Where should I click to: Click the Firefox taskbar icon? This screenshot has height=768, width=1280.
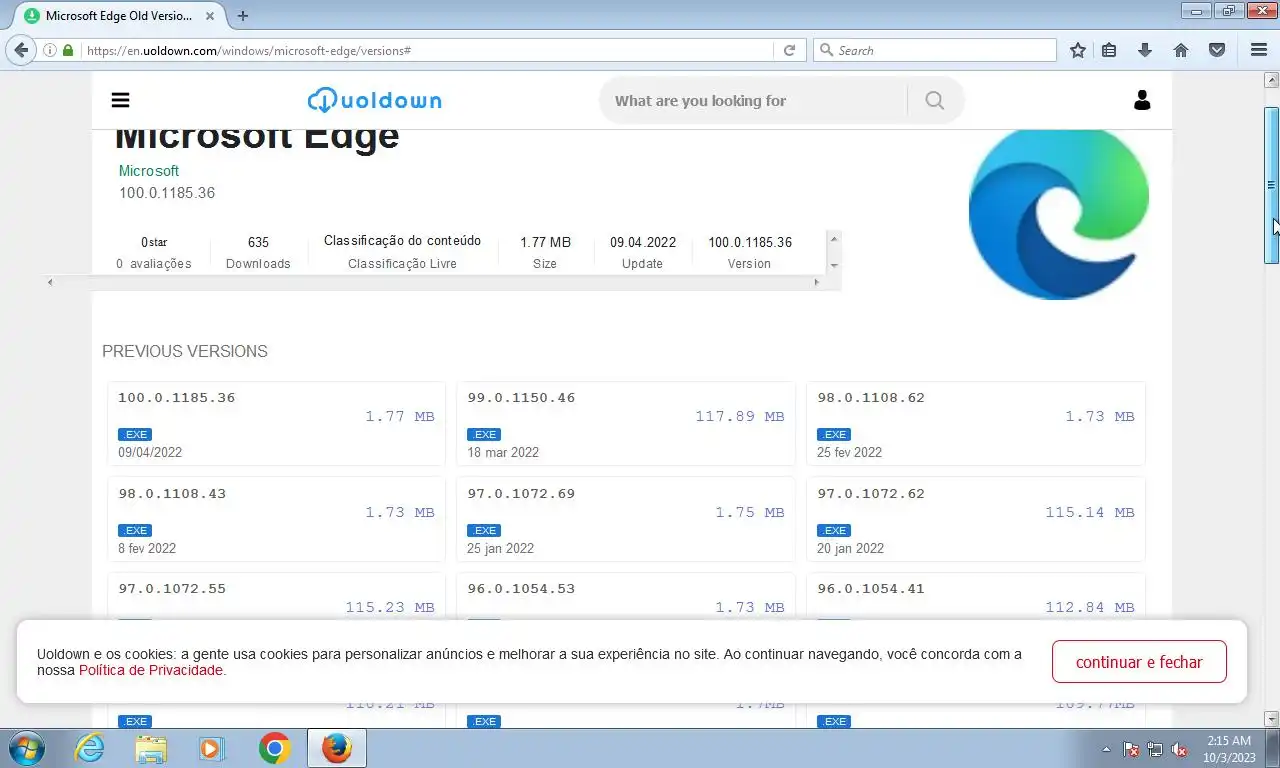(337, 748)
